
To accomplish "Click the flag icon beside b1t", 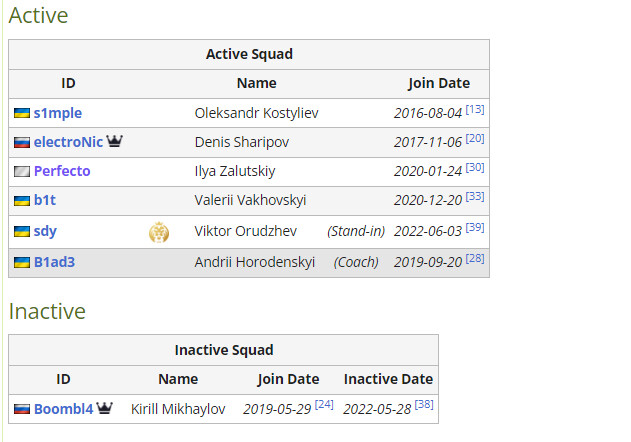I will pyautogui.click(x=21, y=200).
